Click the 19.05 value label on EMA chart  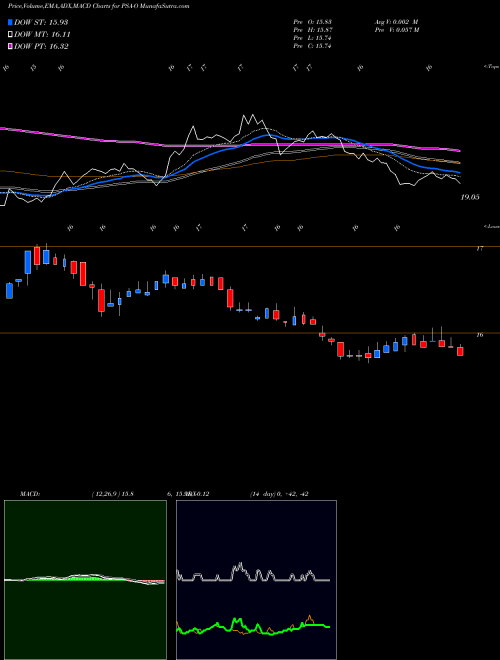(470, 197)
